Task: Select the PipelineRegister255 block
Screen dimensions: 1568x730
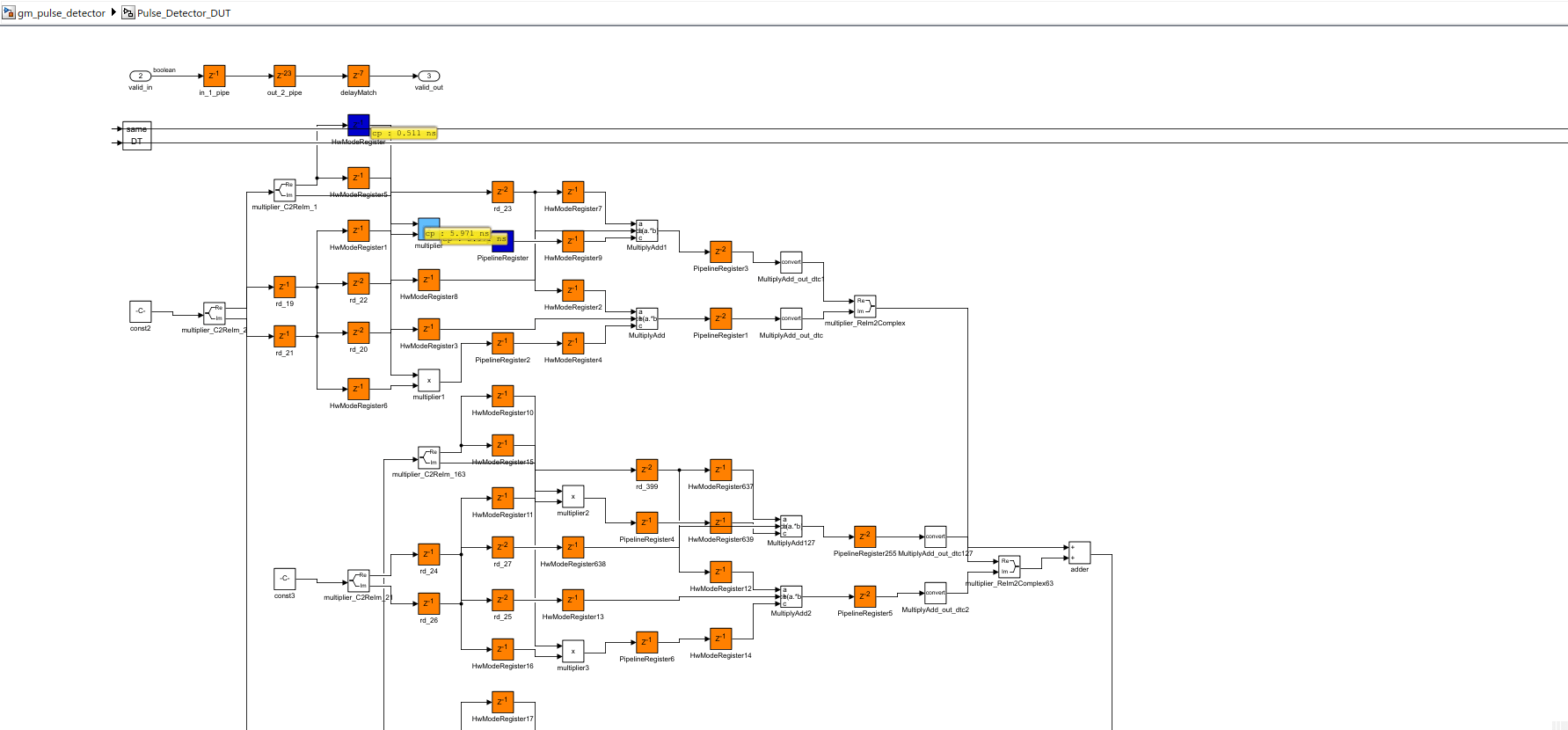Action: pos(865,537)
